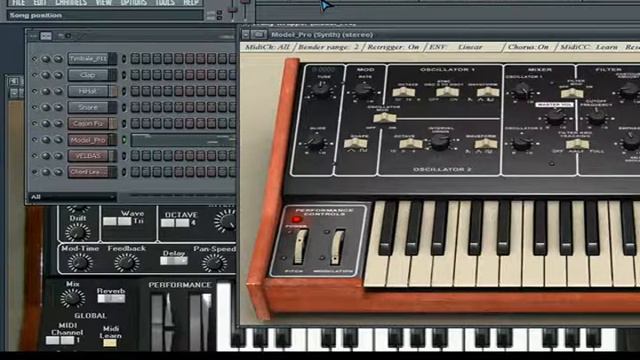Click the Master Vol knob
Viewport: 640px width, 360px height.
pyautogui.click(x=555, y=117)
